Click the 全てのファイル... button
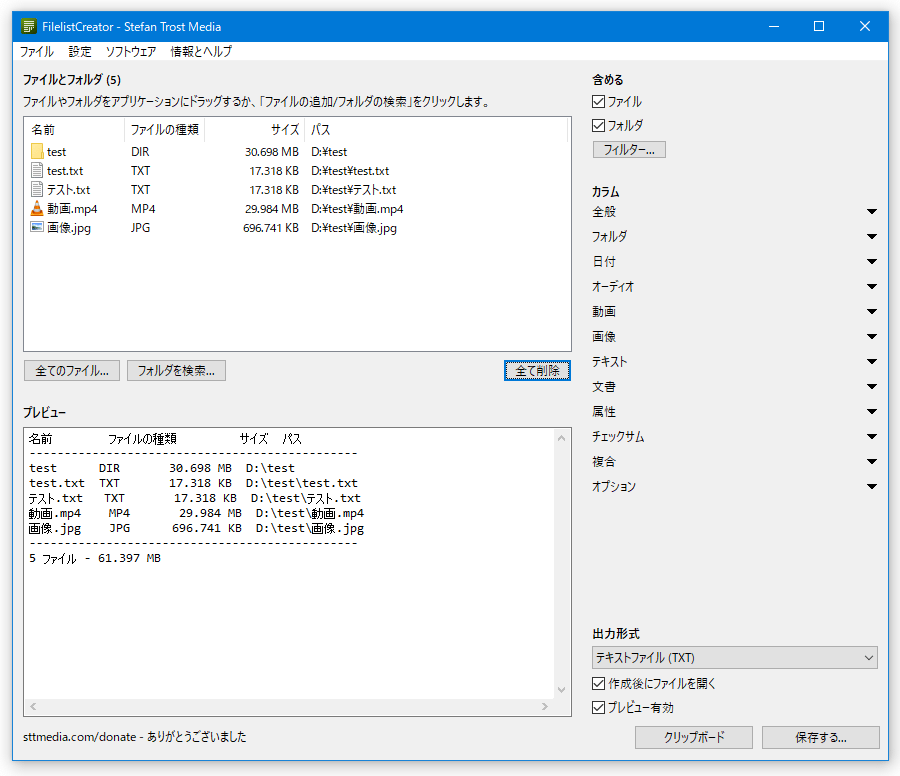The image size is (900, 776). pos(72,371)
